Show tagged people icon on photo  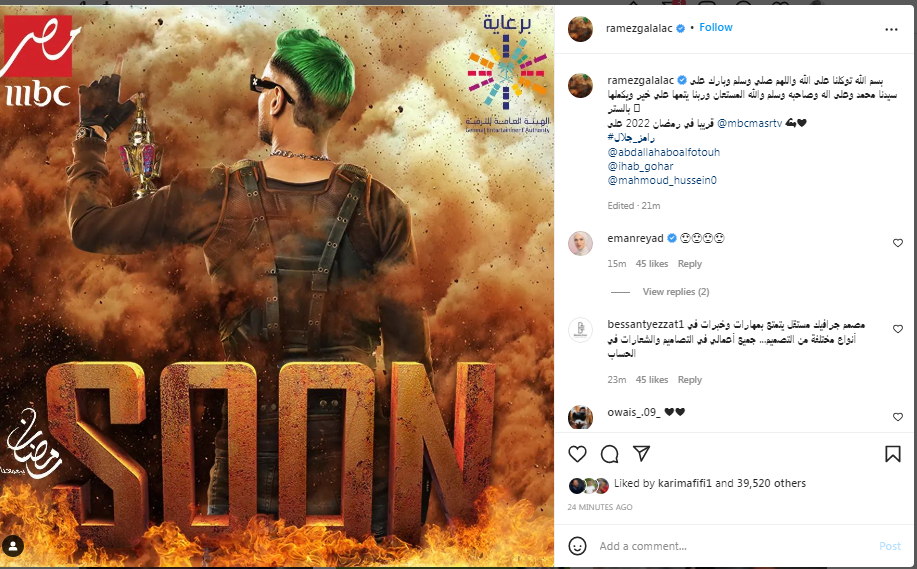(13, 546)
